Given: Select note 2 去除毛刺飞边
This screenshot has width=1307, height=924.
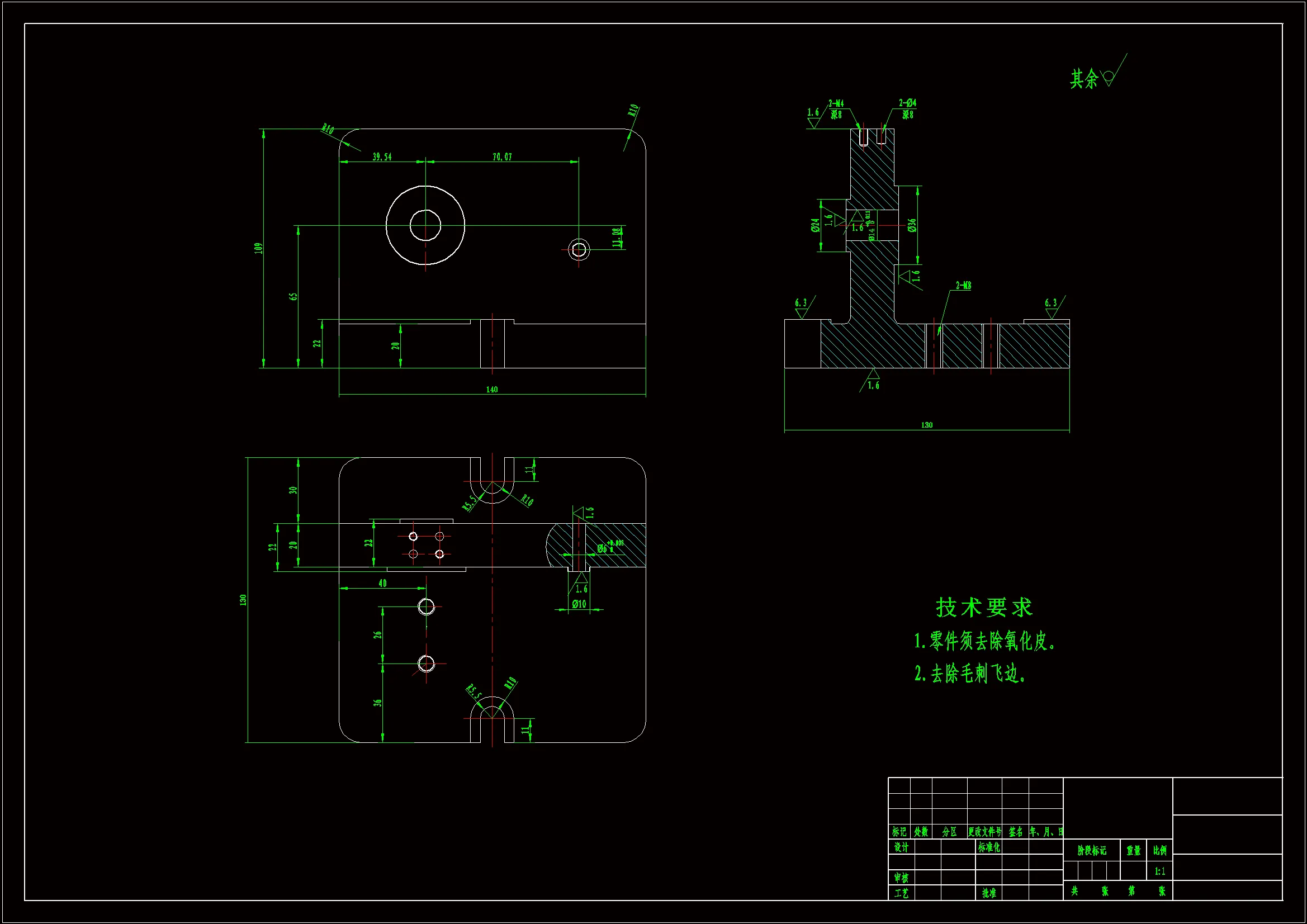Looking at the screenshot, I should pyautogui.click(x=971, y=674).
